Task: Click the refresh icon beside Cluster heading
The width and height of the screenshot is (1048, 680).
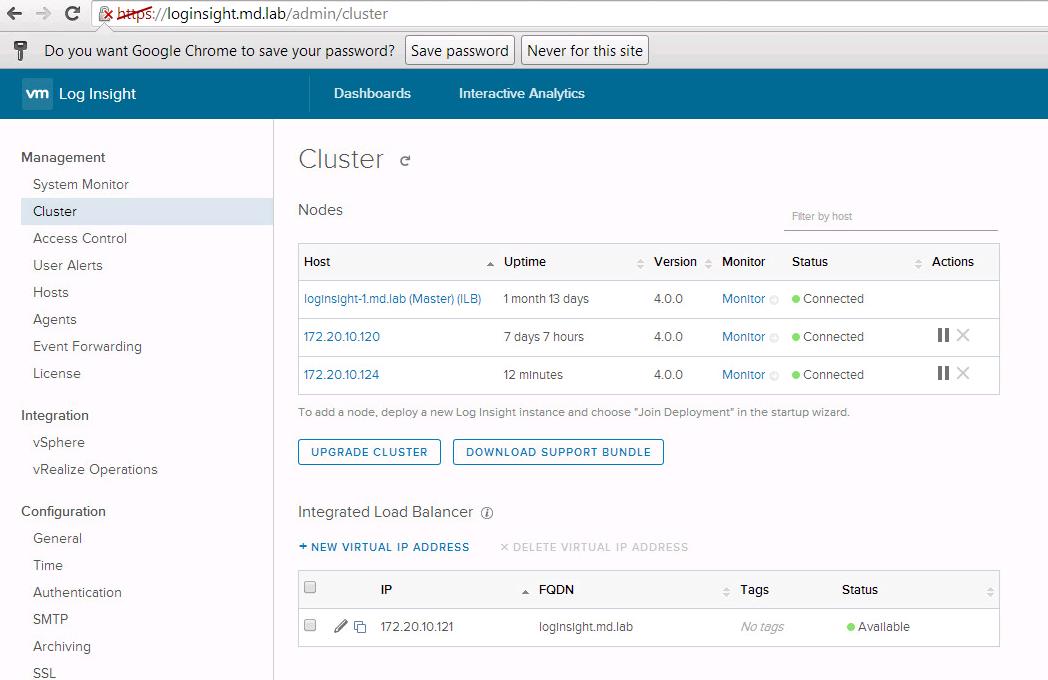Action: click(x=405, y=160)
